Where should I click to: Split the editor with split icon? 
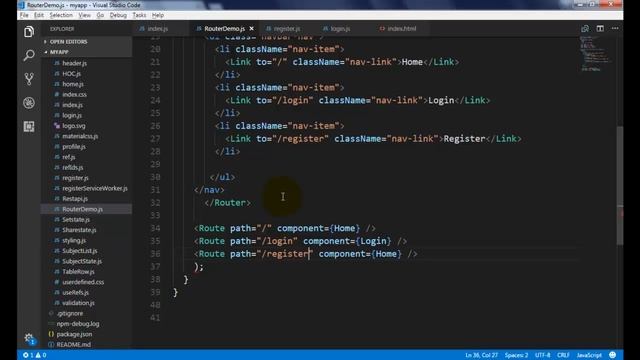tap(600, 29)
